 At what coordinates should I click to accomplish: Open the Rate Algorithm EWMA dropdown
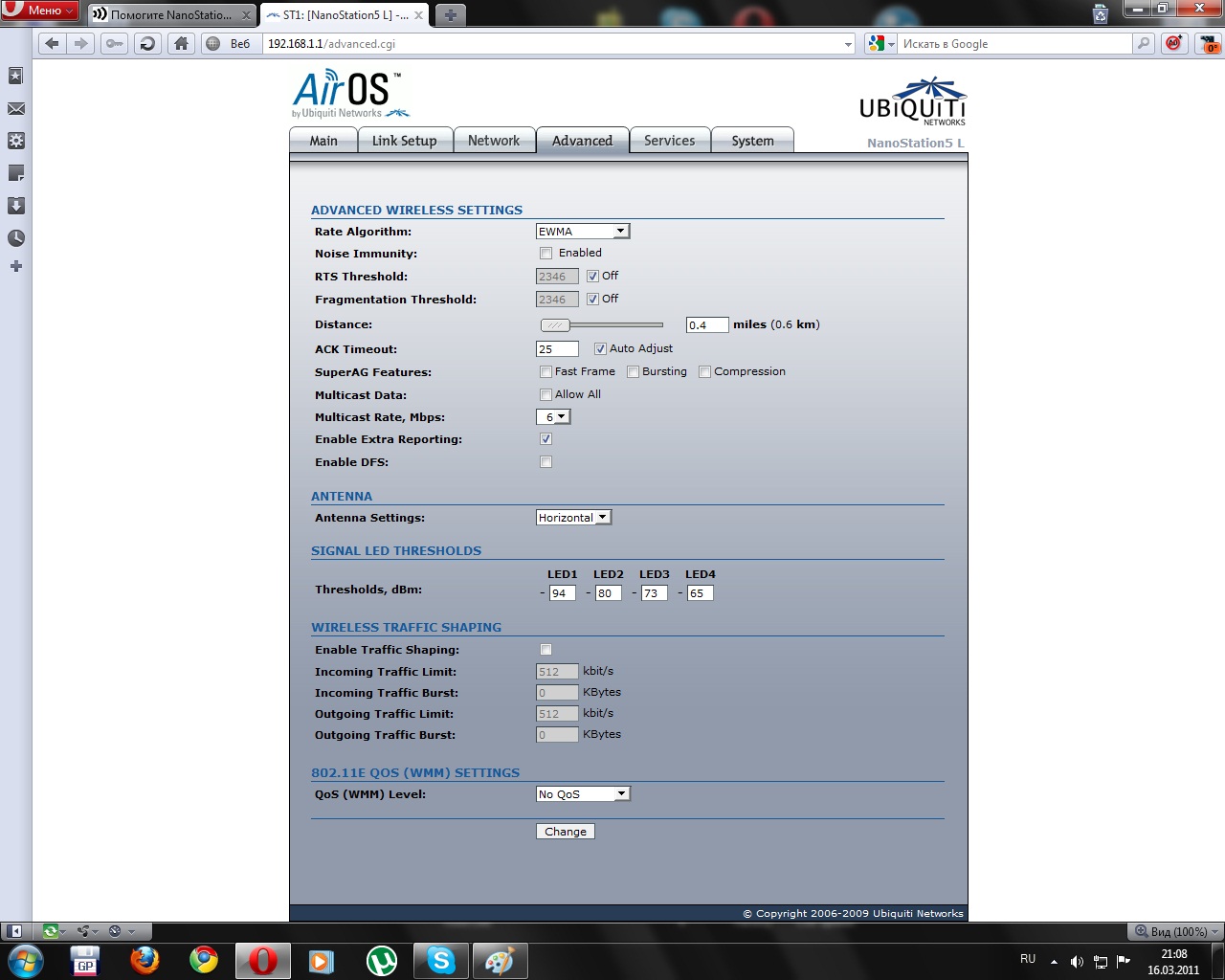pos(583,232)
